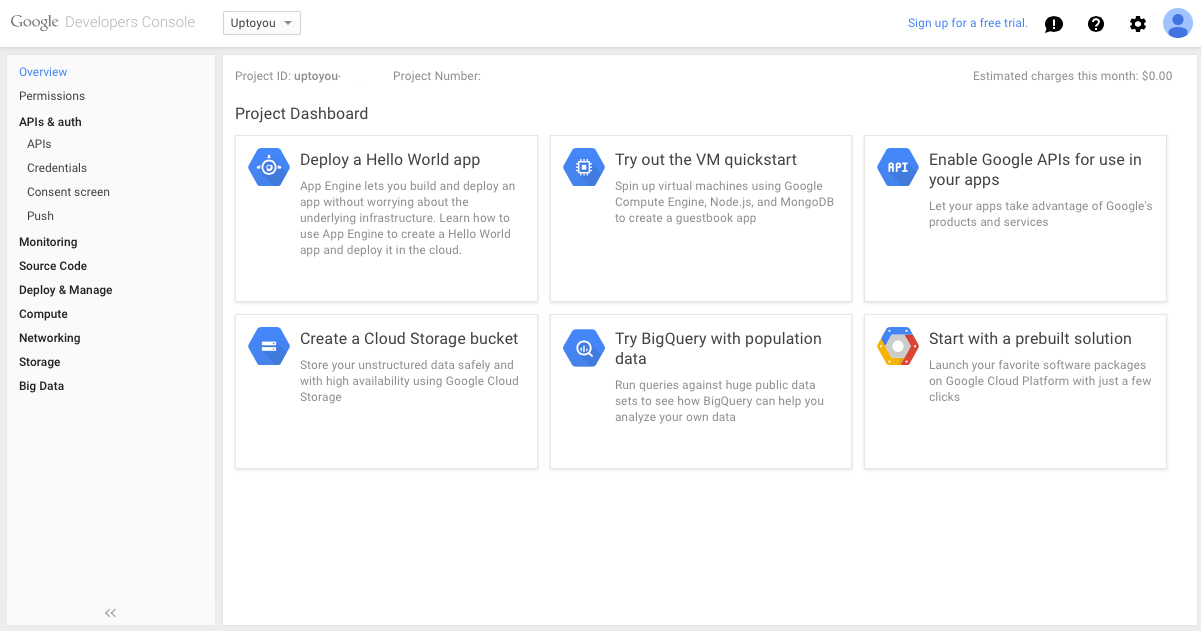Open Start with a prebuilt solution title
The image size is (1201, 631).
tap(1030, 339)
